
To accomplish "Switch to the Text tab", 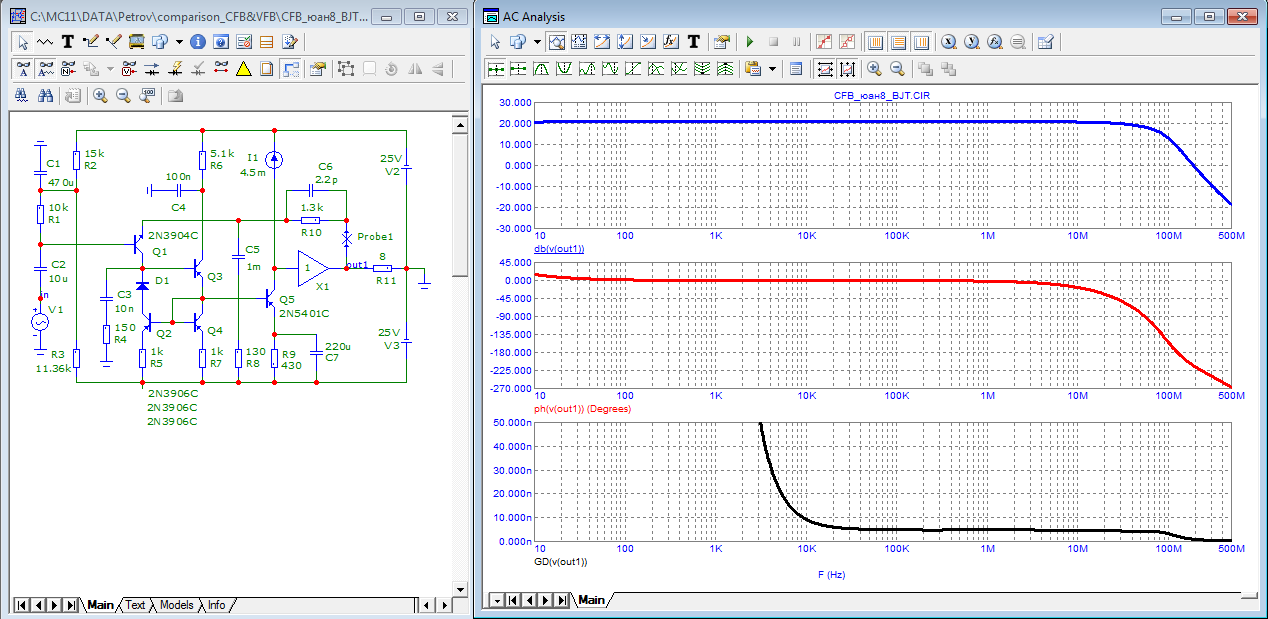I will (x=135, y=605).
